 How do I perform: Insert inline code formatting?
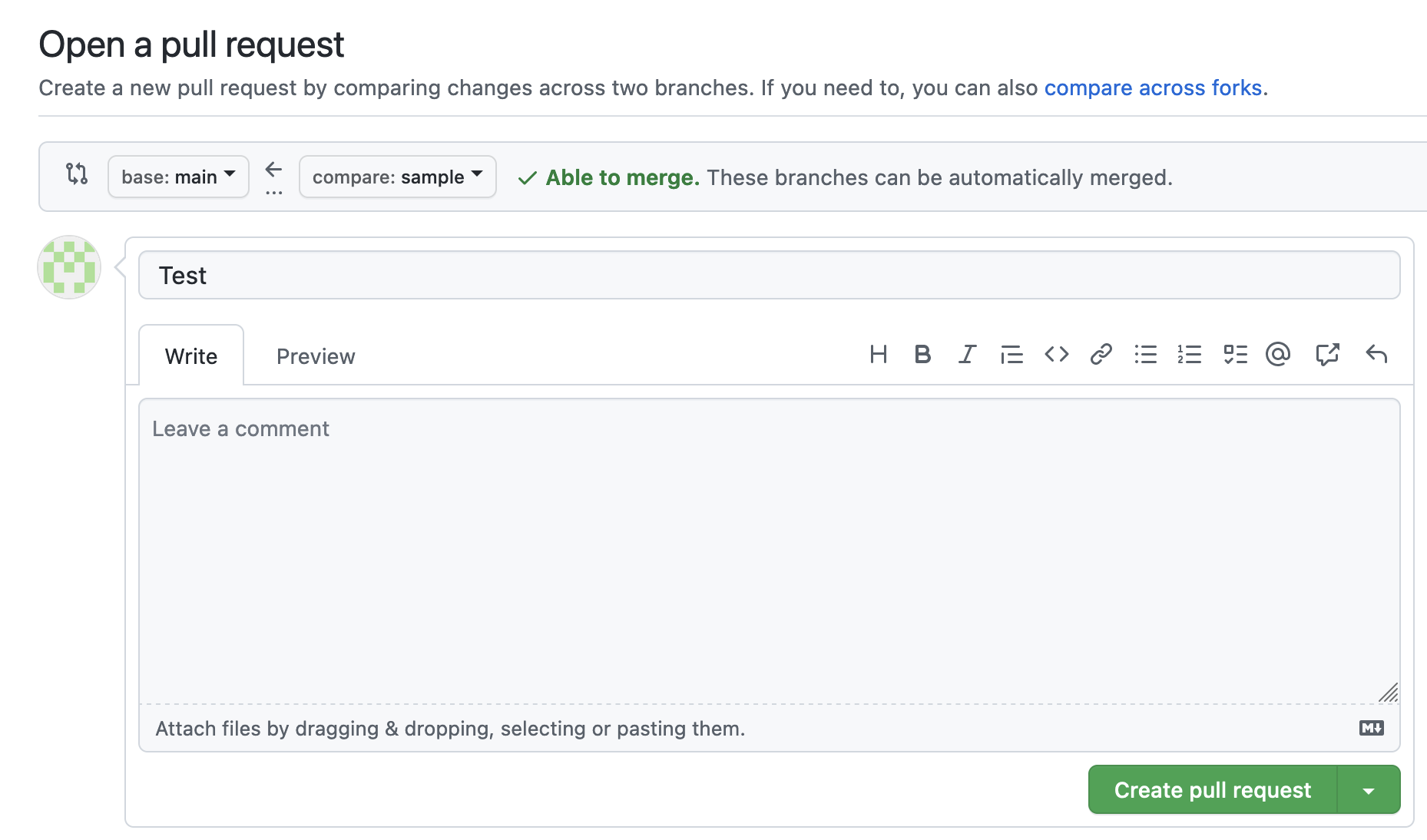coord(1056,354)
